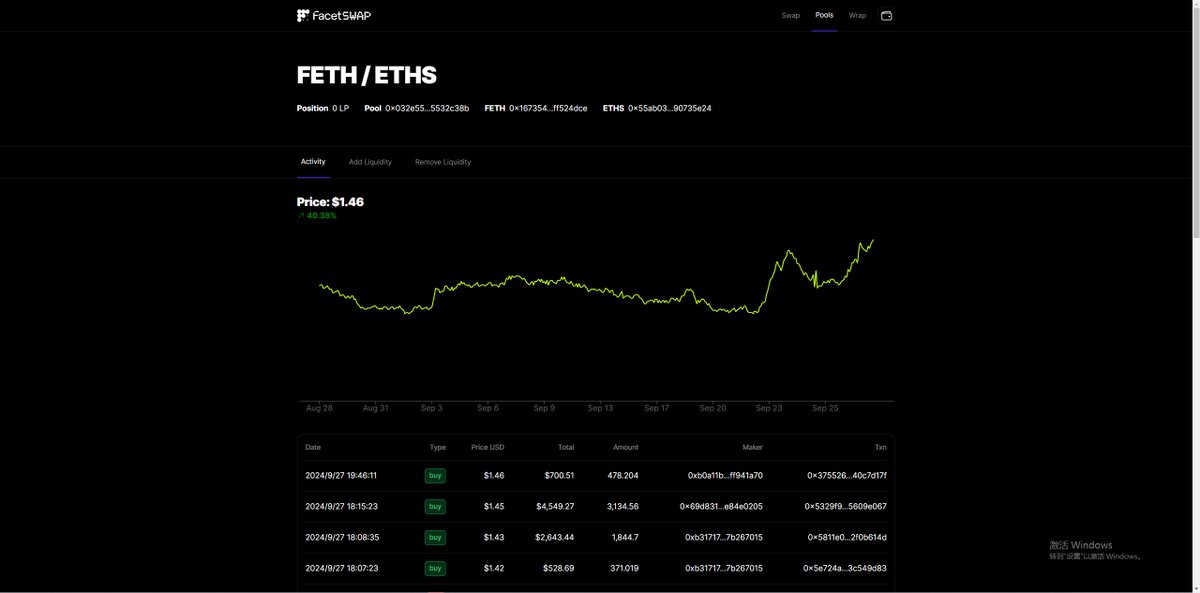Click ETHS token address 0x55ab03...90735e24

(670, 108)
